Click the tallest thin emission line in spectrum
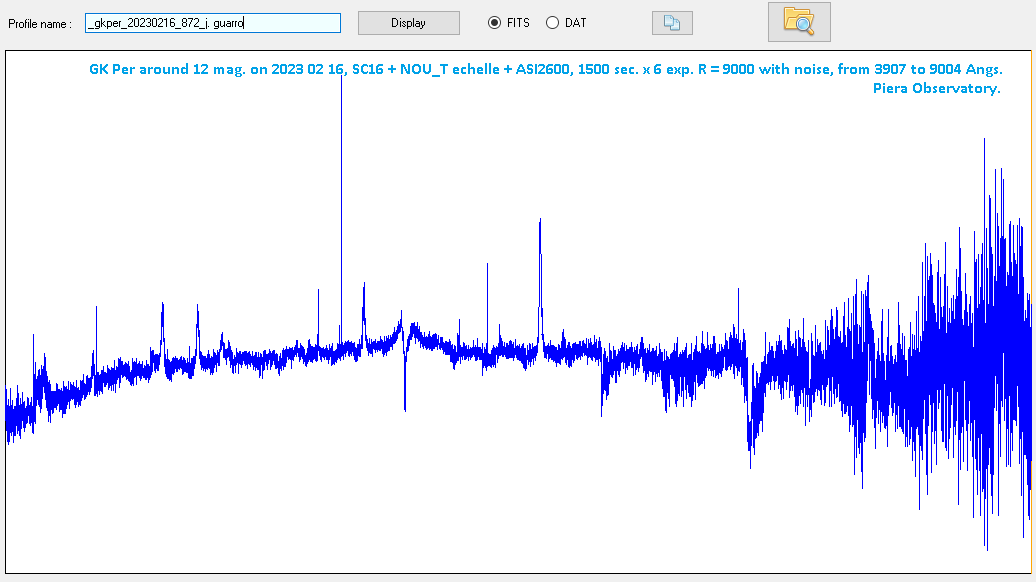Viewport: 1036px width, 582px height. point(341,200)
